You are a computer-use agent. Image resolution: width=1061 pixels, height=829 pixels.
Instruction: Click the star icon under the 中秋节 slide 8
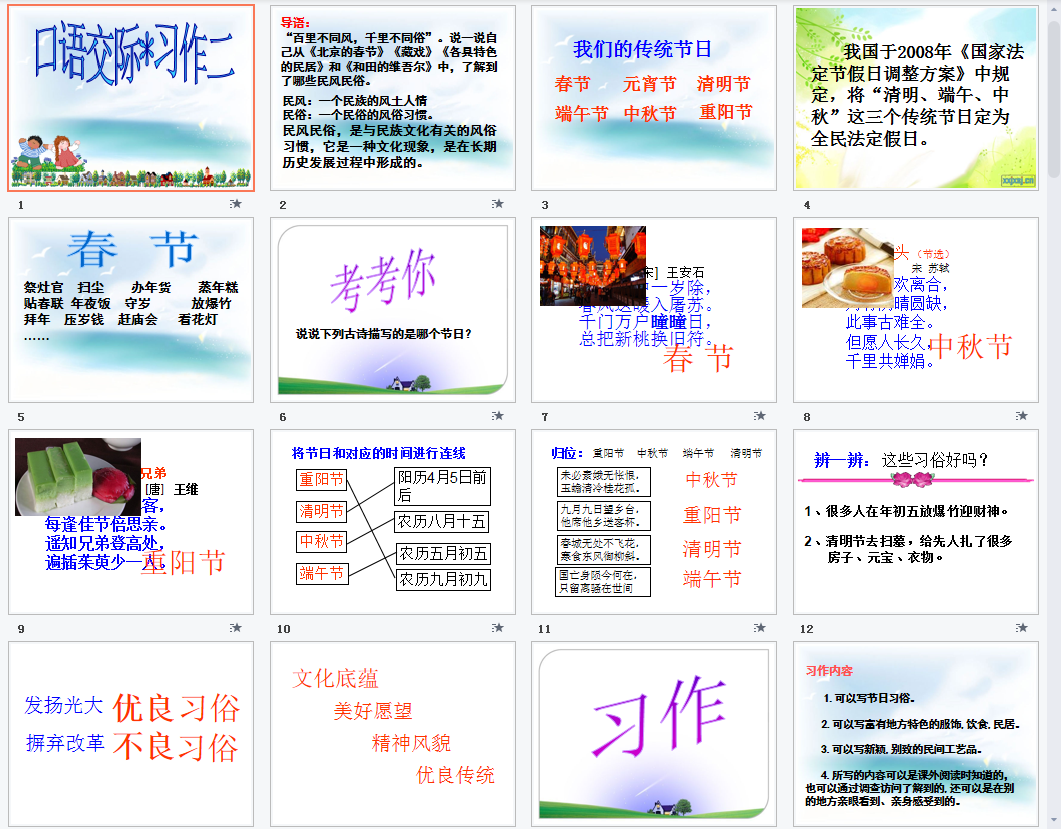(x=1021, y=416)
